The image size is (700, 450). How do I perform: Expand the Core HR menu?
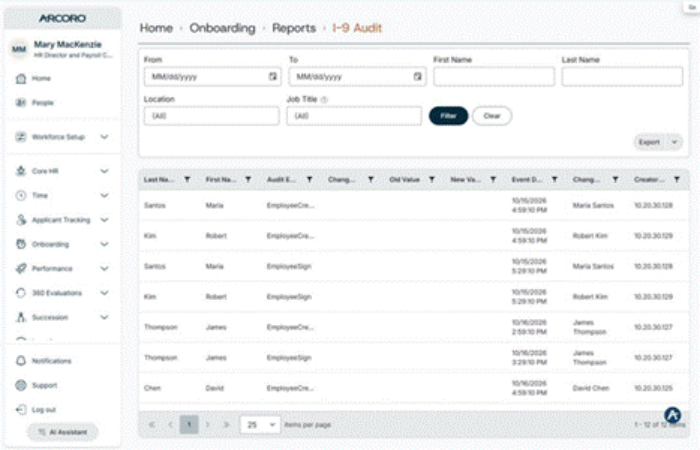click(104, 171)
